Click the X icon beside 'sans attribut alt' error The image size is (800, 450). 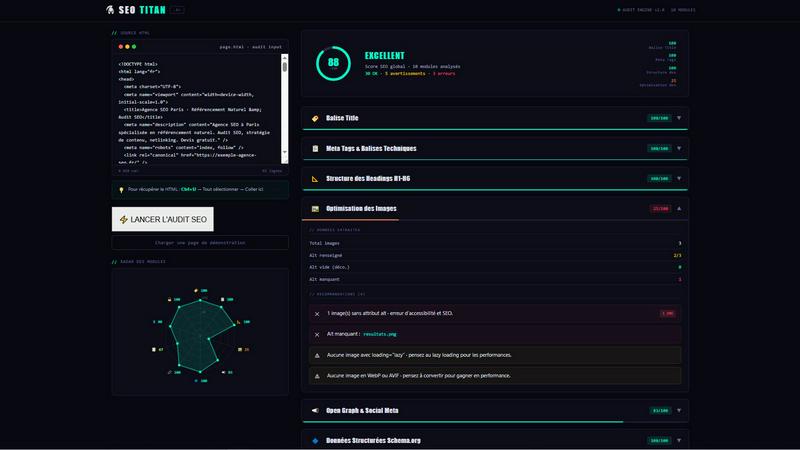317,314
